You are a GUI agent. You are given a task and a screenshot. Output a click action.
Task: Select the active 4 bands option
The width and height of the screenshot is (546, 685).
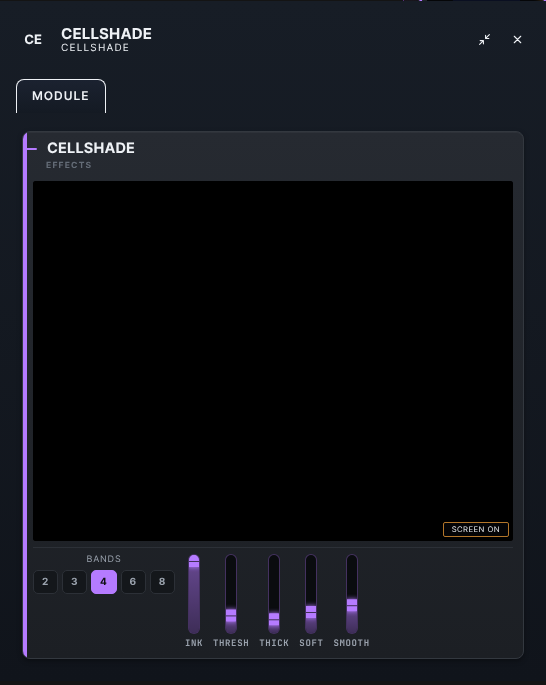tap(104, 581)
